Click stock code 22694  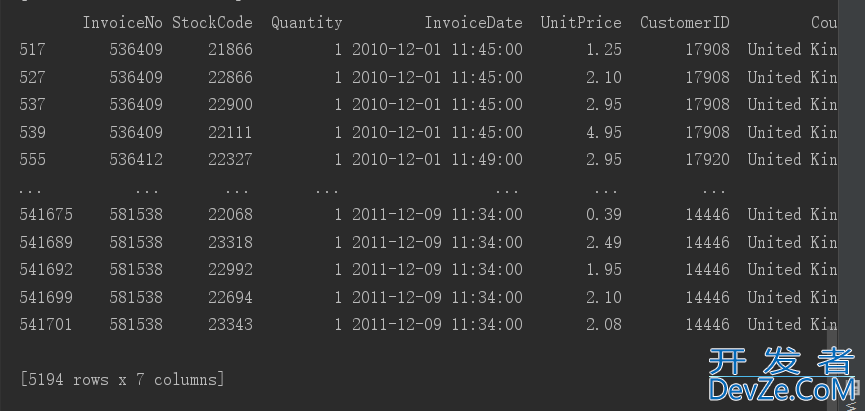230,297
